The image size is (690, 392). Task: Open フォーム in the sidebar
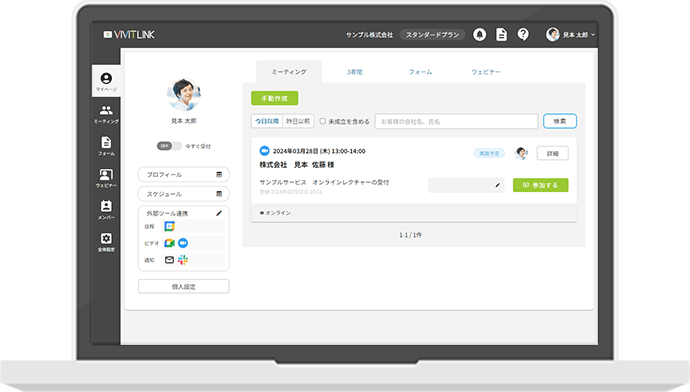[106, 146]
